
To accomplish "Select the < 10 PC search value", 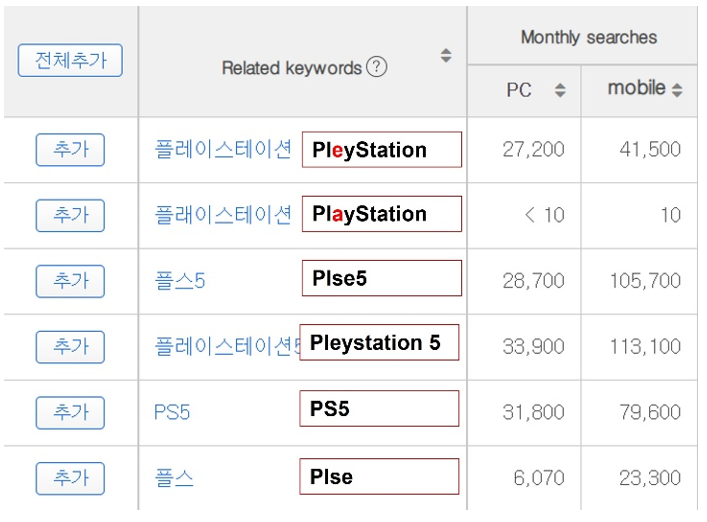I will pos(544,215).
